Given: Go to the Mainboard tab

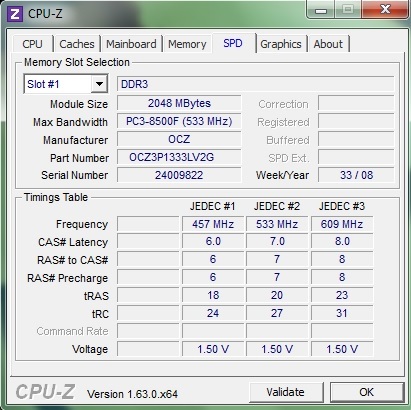Looking at the screenshot, I should tap(131, 44).
